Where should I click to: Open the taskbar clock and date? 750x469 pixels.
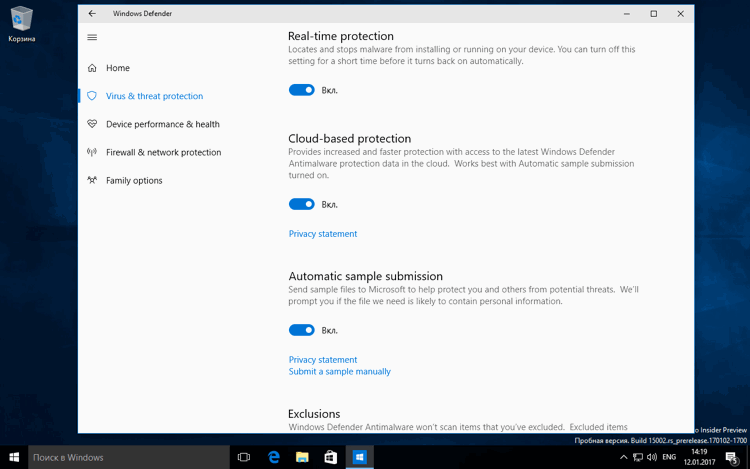click(x=699, y=458)
